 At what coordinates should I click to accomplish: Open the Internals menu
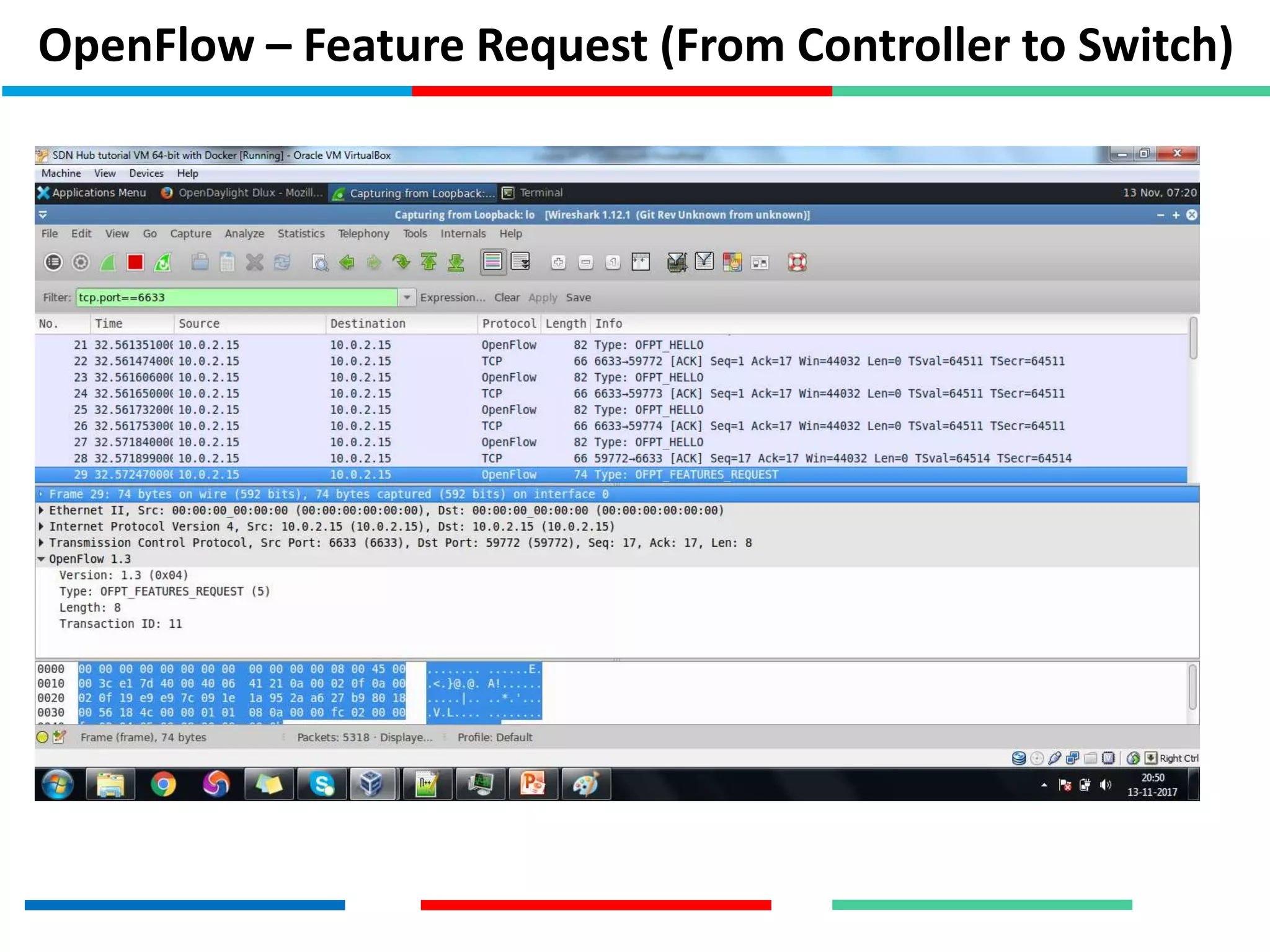pyautogui.click(x=463, y=234)
